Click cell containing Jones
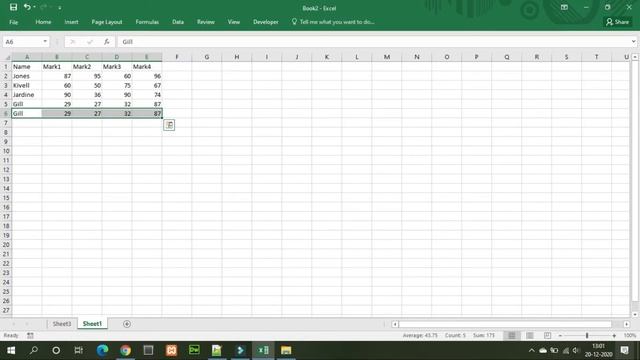This screenshot has height=360, width=640. point(27,76)
